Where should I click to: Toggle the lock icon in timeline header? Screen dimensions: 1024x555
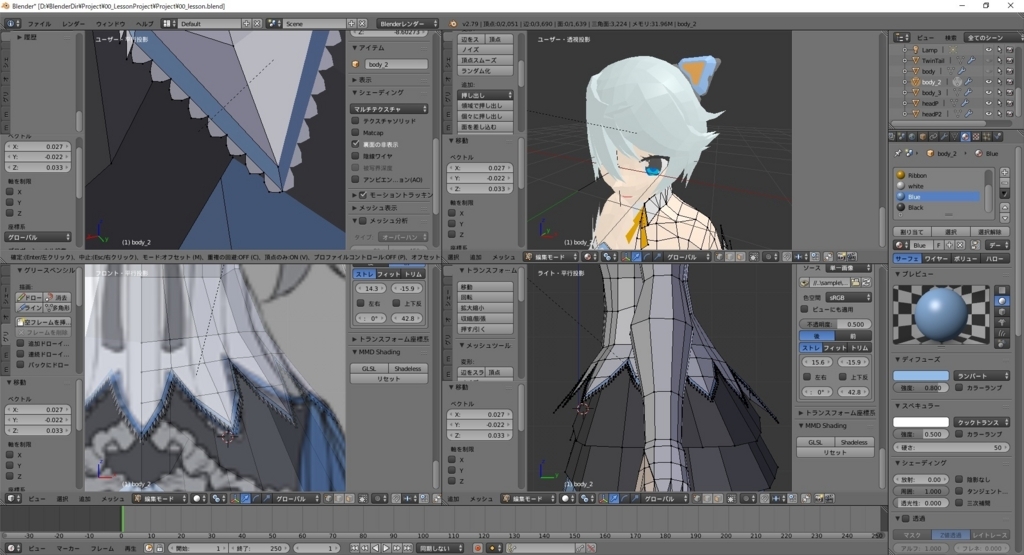pyautogui.click(x=159, y=548)
